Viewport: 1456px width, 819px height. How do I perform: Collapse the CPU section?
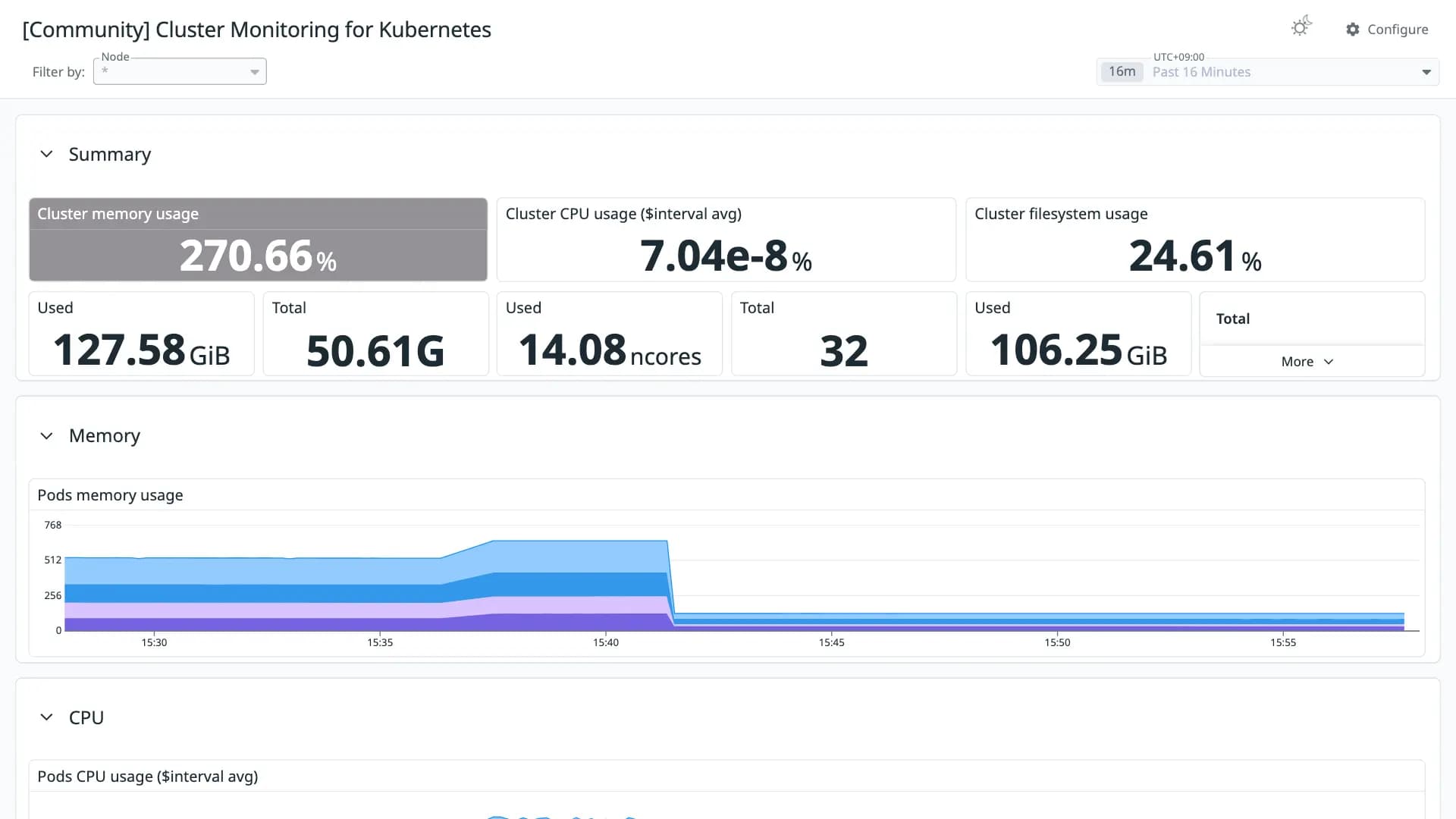[46, 717]
